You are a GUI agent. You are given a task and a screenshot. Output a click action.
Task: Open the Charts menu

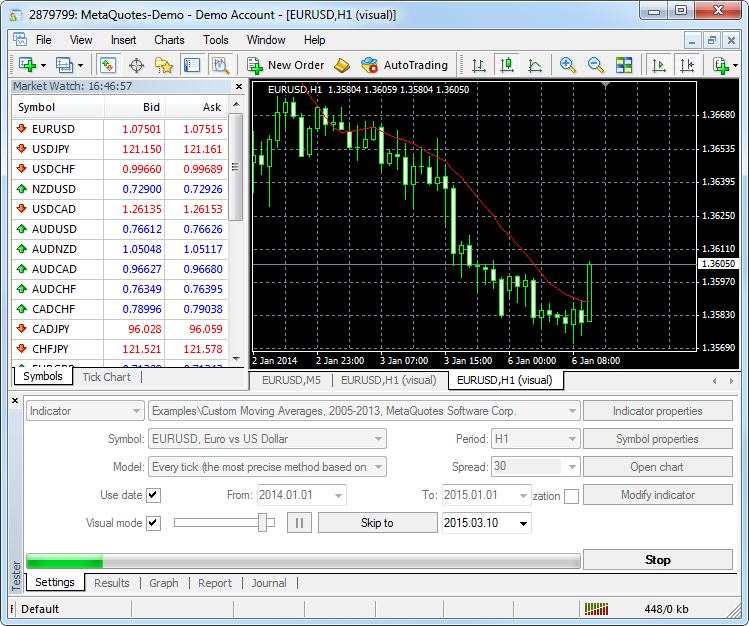tap(169, 40)
